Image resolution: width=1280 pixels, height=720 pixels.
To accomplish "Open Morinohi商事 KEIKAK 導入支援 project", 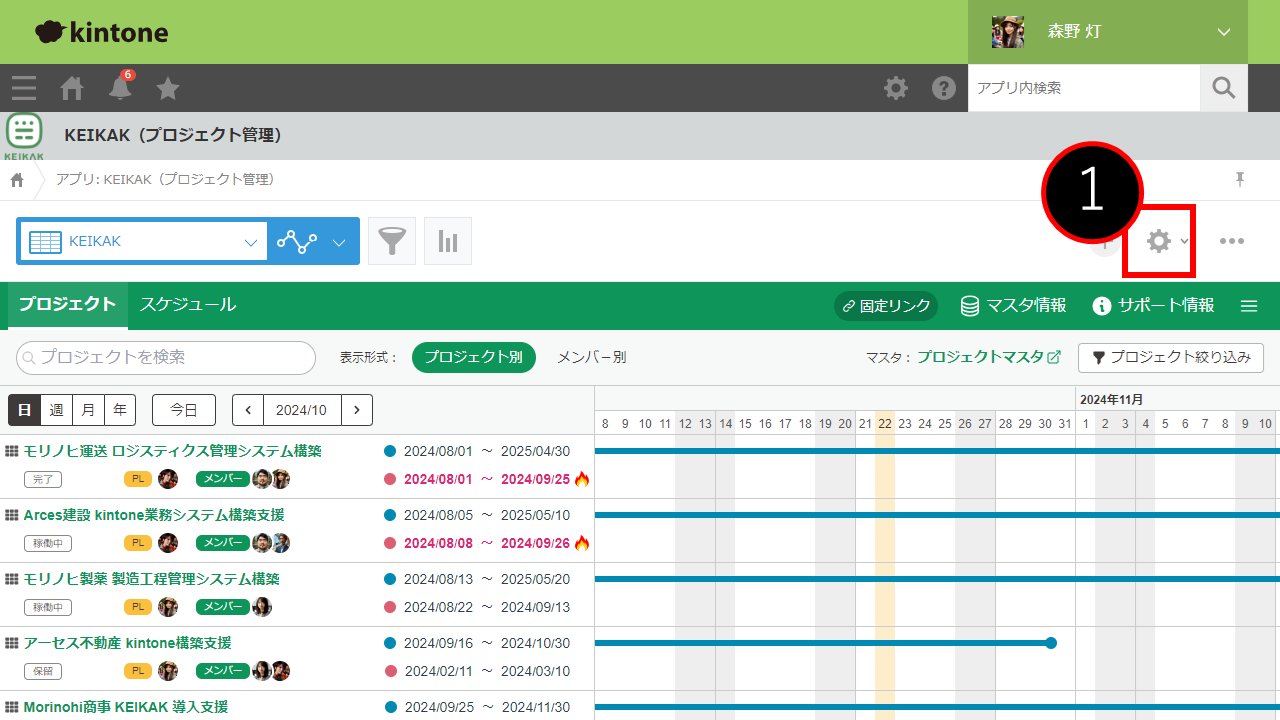I will 126,707.
